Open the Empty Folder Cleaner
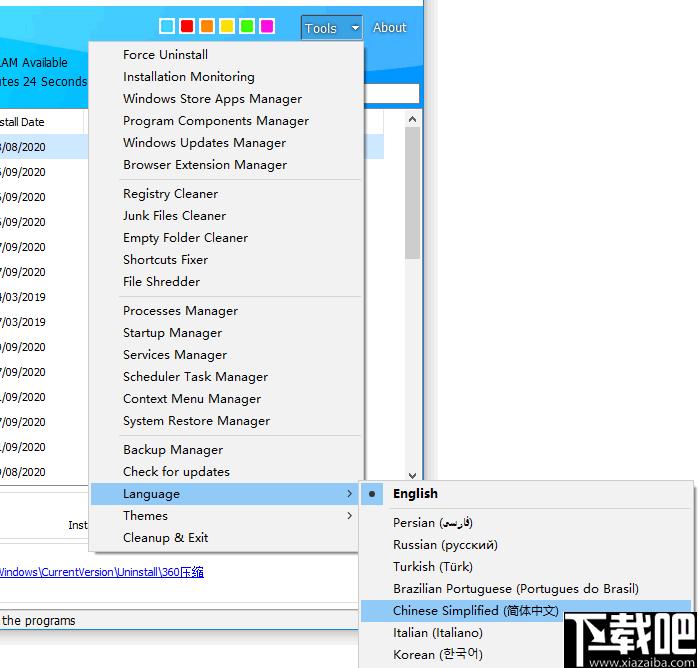 click(x=226, y=238)
